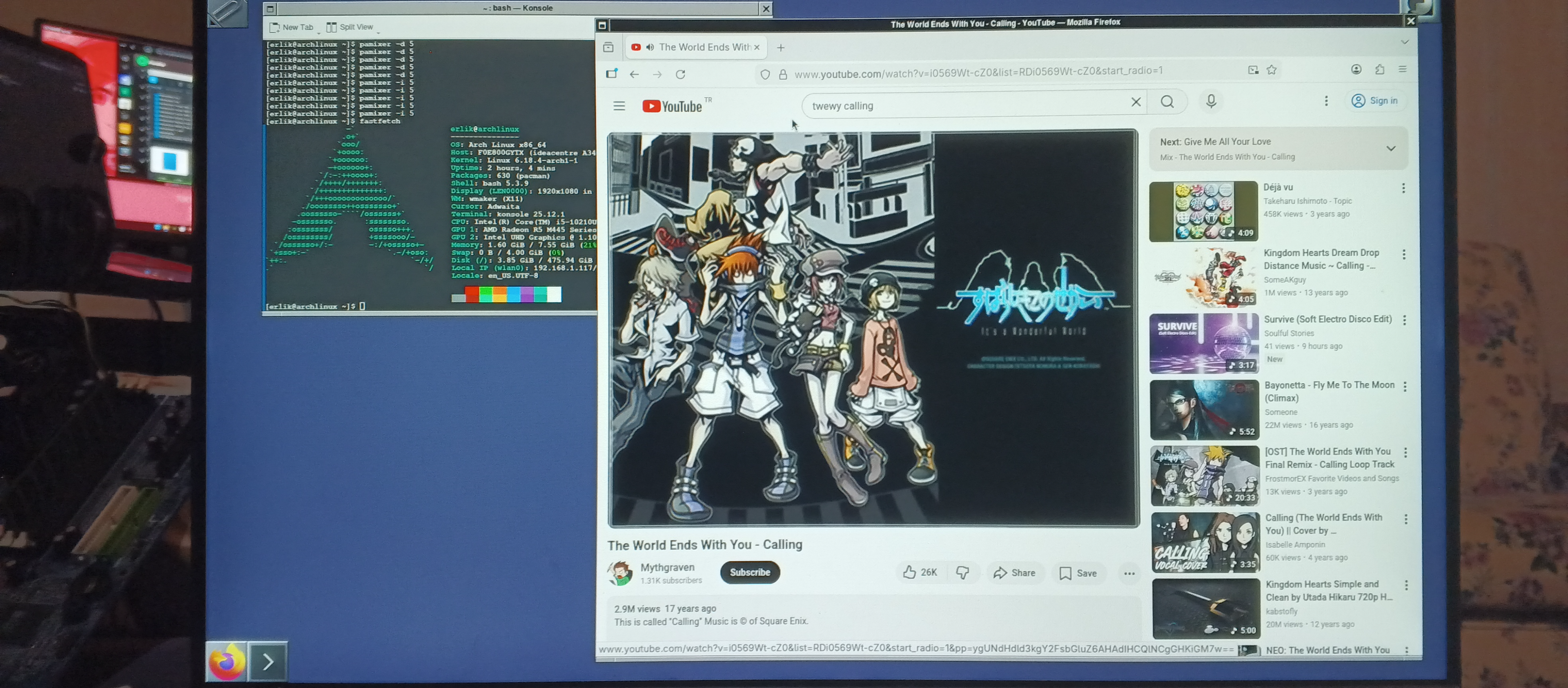The image size is (1568, 688).
Task: Open the Bayonetta video thumbnail
Action: click(x=1205, y=410)
